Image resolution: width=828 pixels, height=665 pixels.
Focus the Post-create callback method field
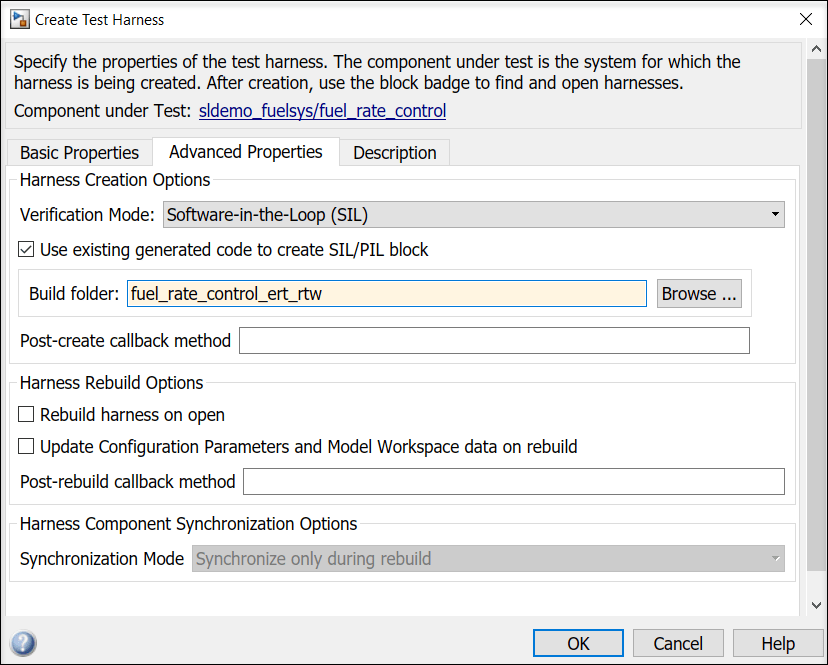tap(494, 341)
